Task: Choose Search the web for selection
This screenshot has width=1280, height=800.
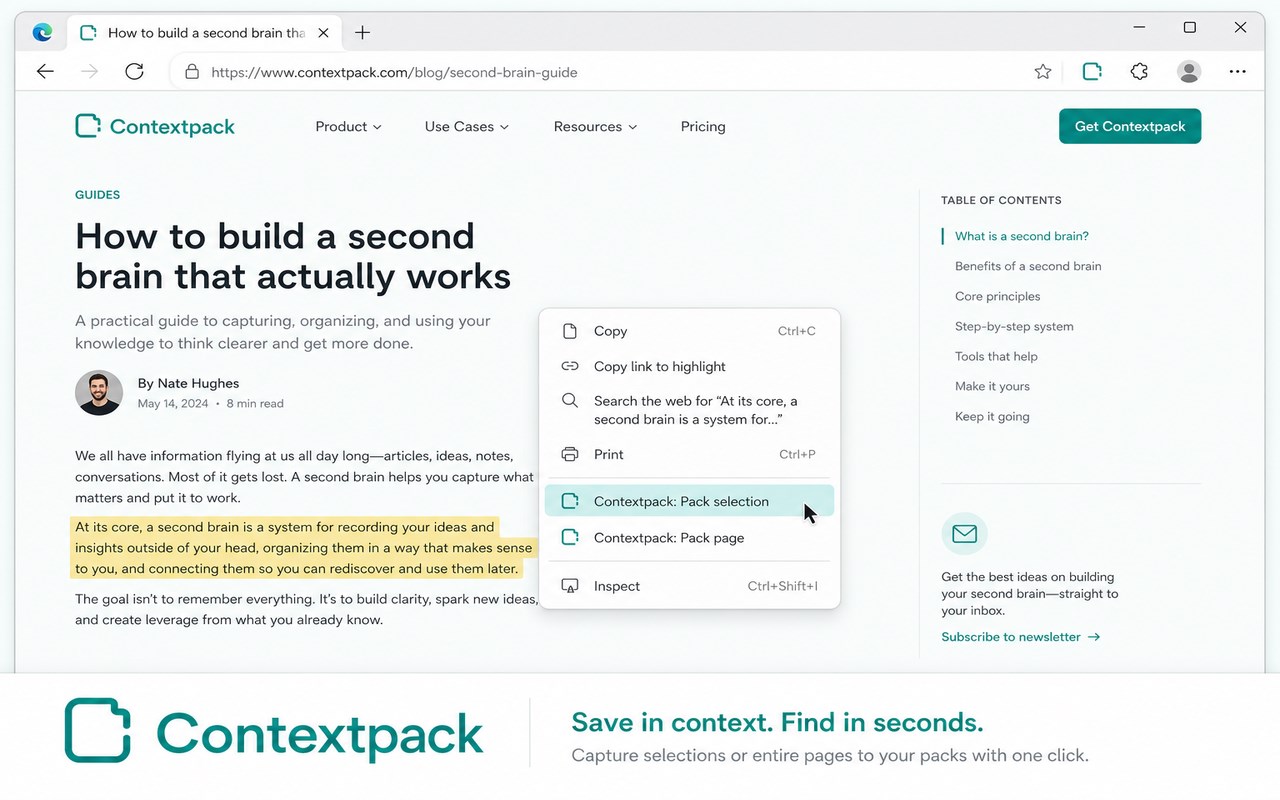Action: (x=689, y=410)
